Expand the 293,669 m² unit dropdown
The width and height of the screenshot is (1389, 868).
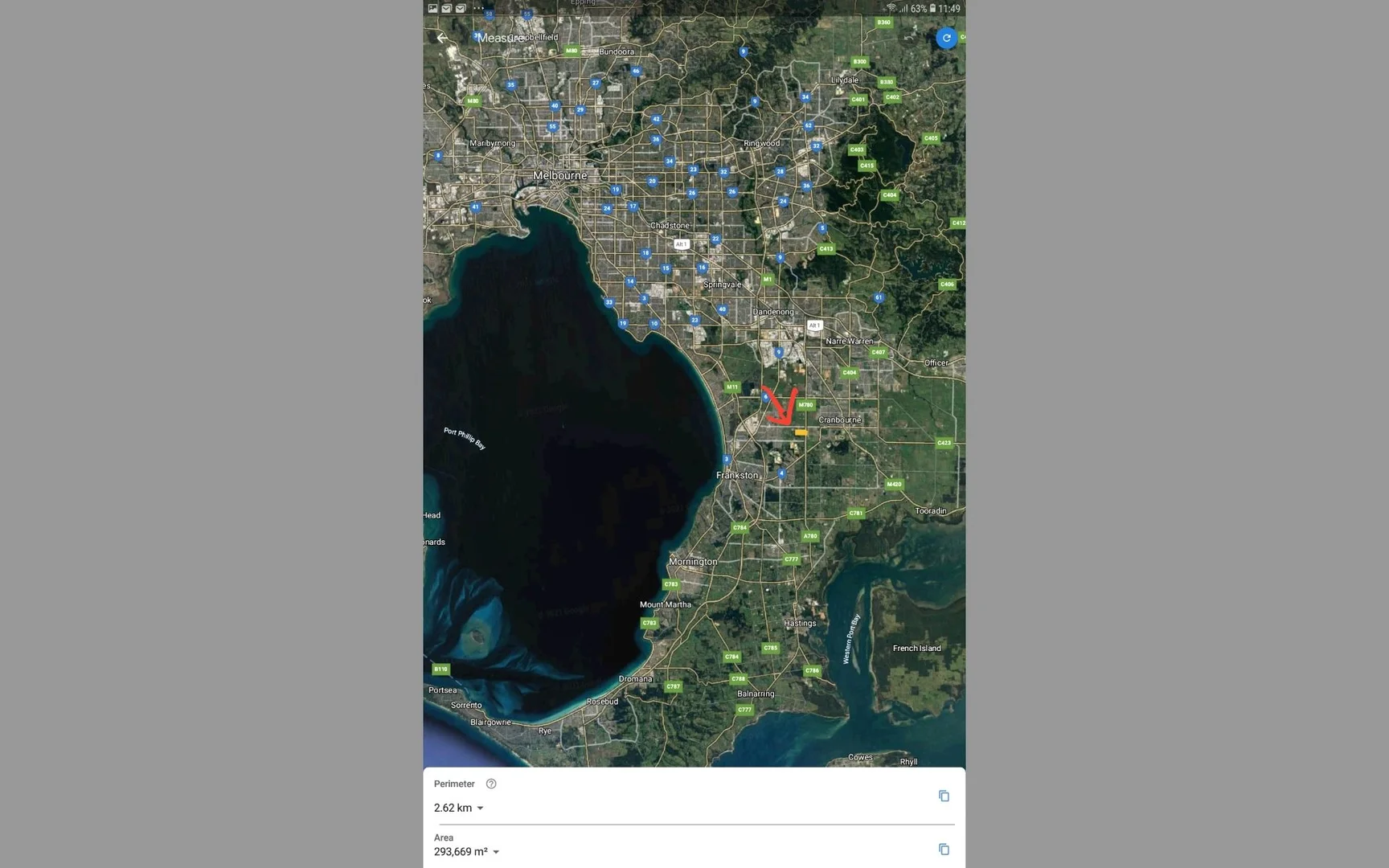coord(496,852)
